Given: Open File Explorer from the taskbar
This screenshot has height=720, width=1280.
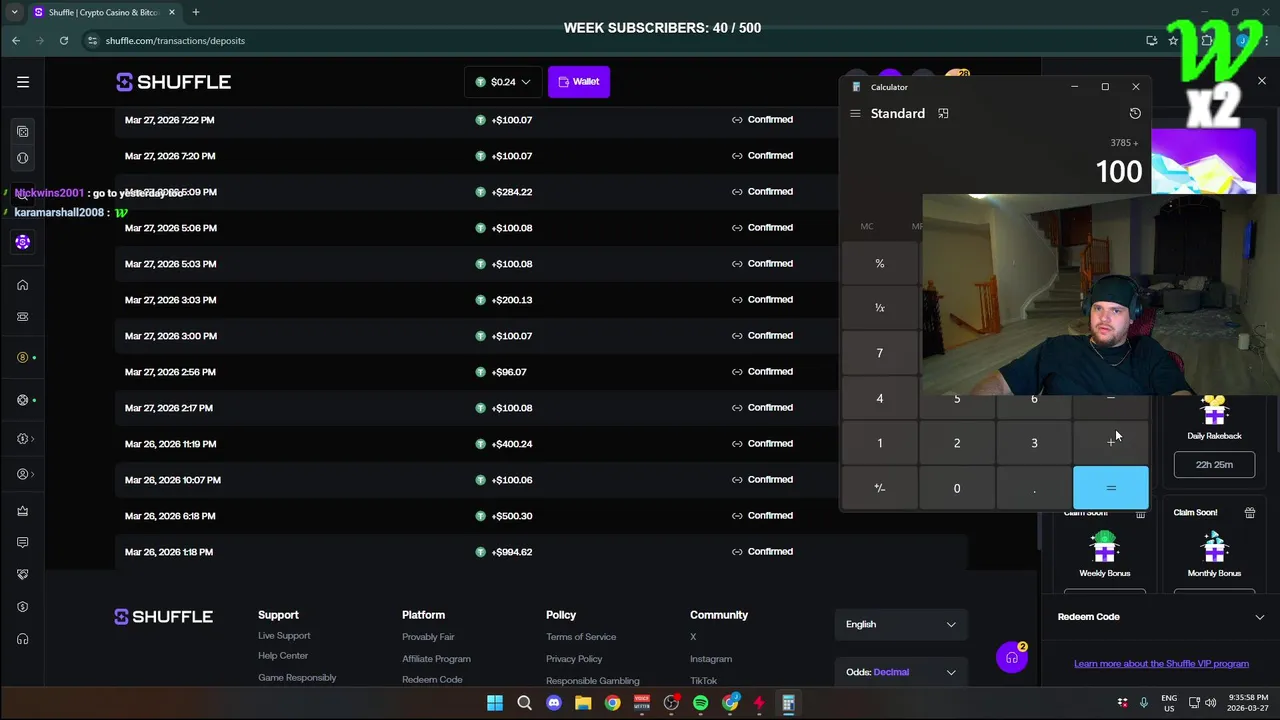Looking at the screenshot, I should pos(583,703).
